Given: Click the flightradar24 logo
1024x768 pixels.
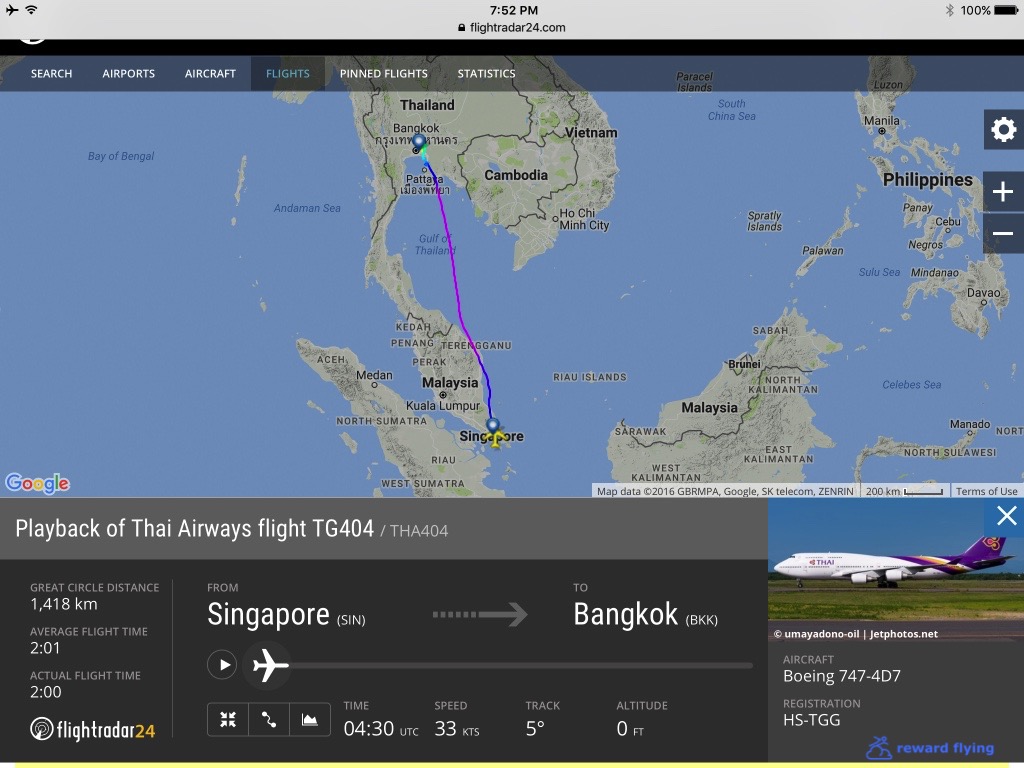Looking at the screenshot, I should coord(93,729).
